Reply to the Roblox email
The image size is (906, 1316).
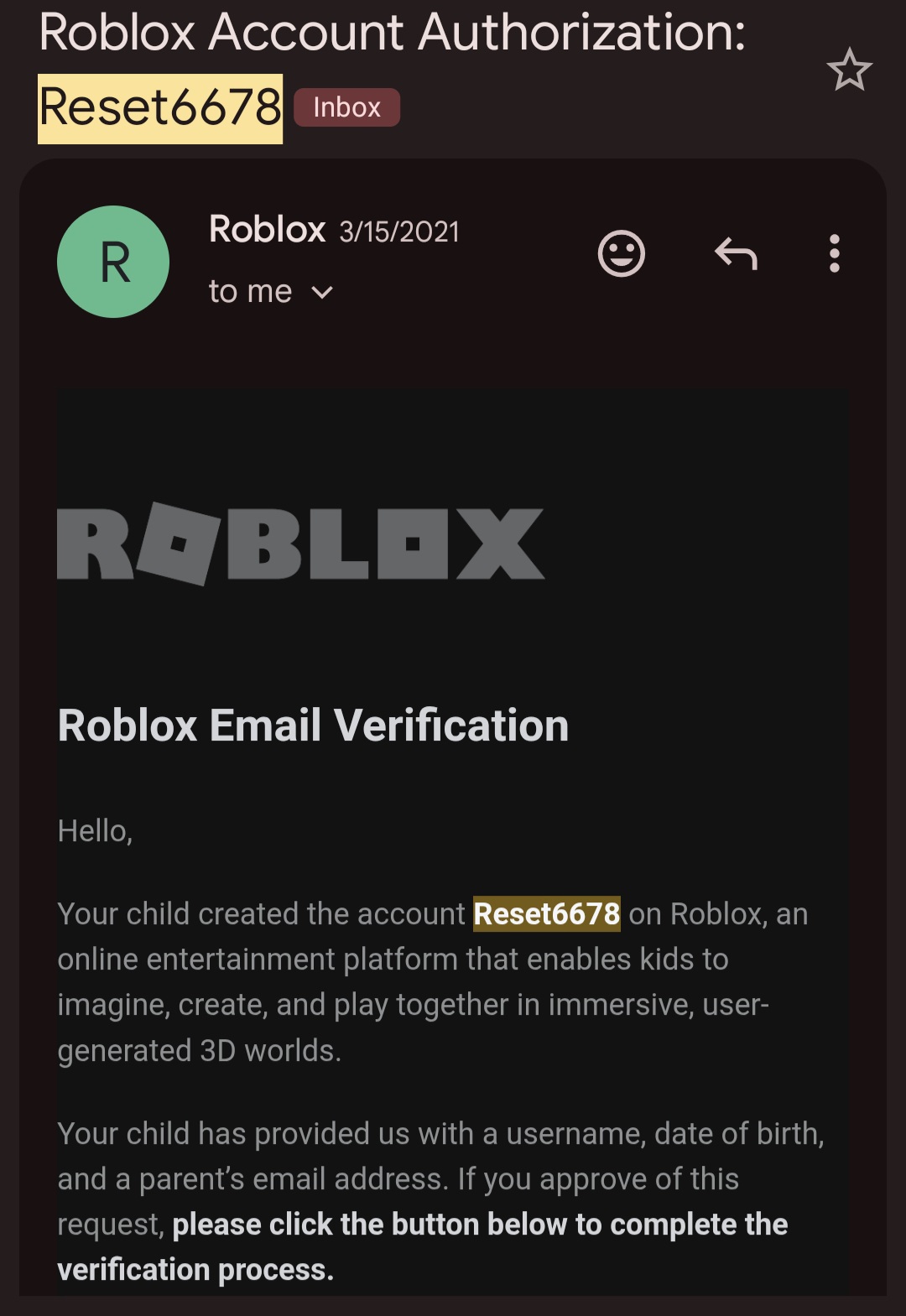click(736, 253)
